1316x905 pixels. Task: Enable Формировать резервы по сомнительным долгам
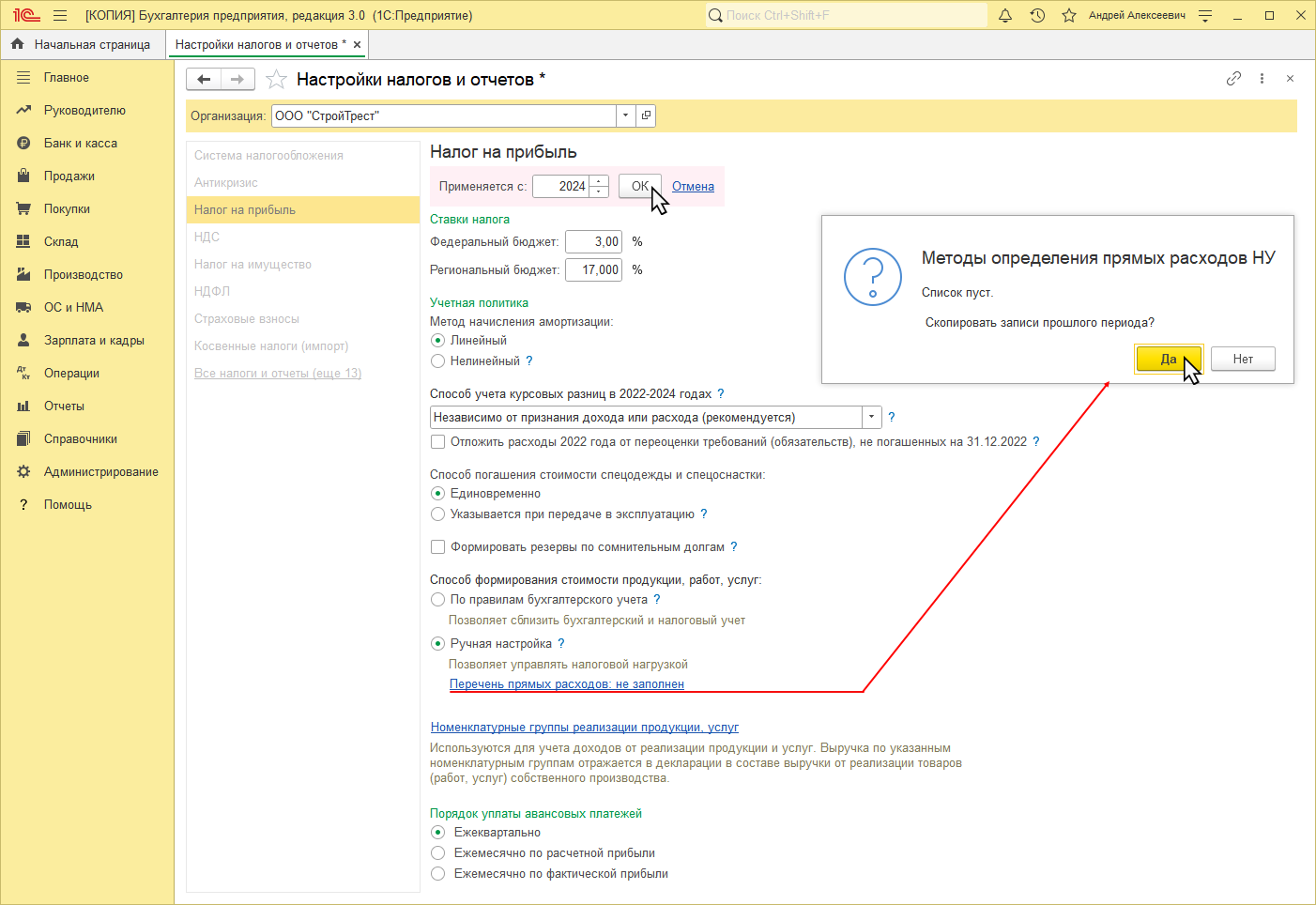tap(437, 546)
